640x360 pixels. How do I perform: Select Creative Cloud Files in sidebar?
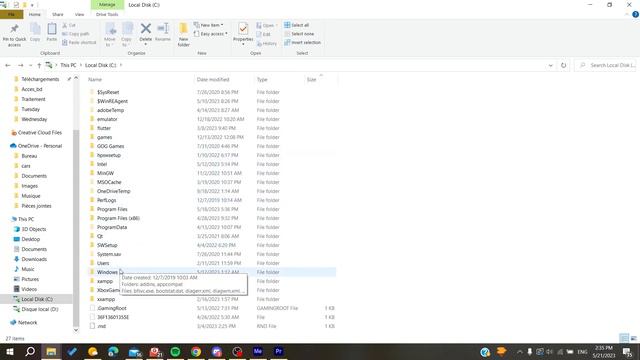coord(40,133)
